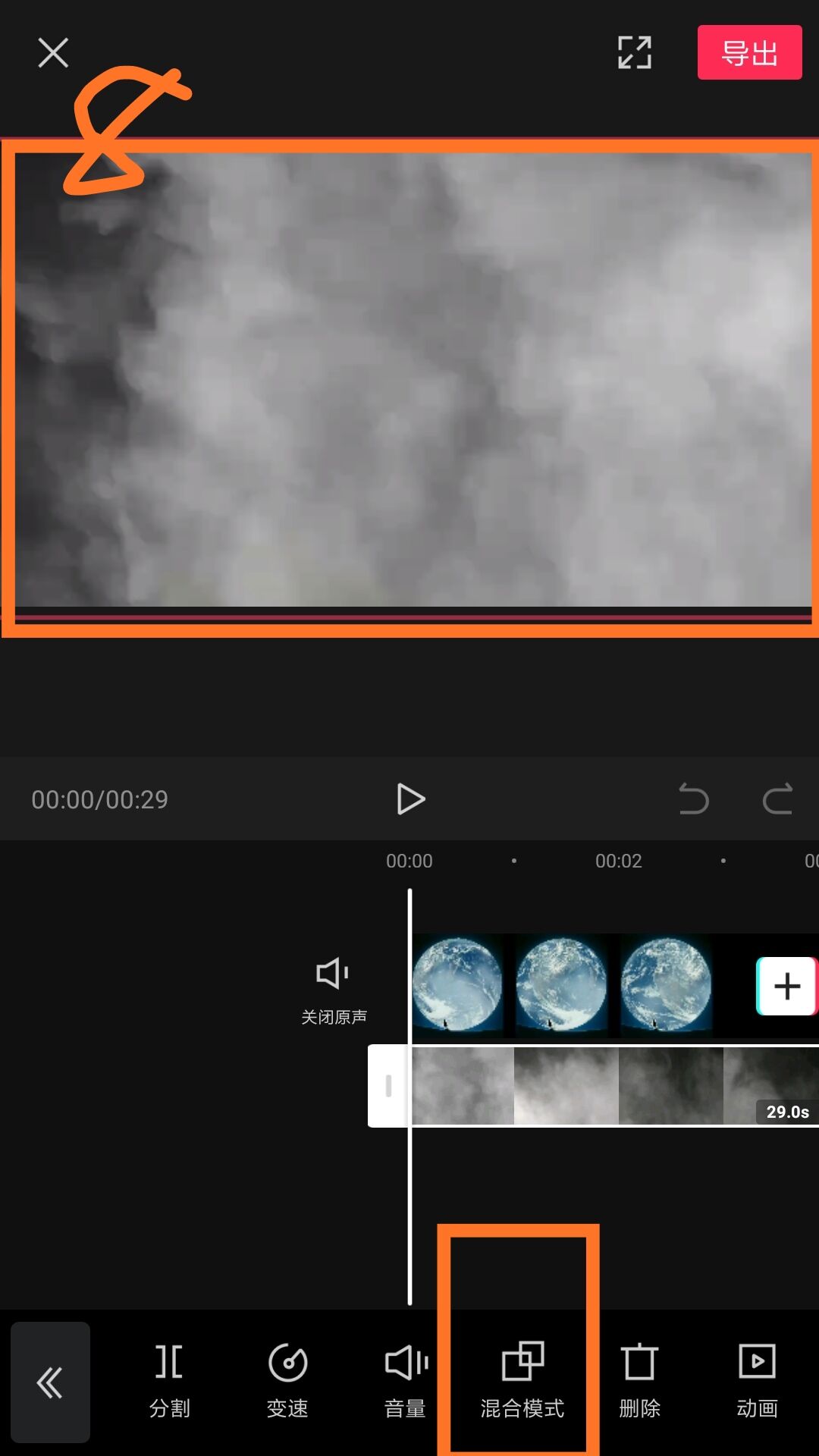Redo the last undone edit
This screenshot has height=1456, width=819.
[x=777, y=799]
